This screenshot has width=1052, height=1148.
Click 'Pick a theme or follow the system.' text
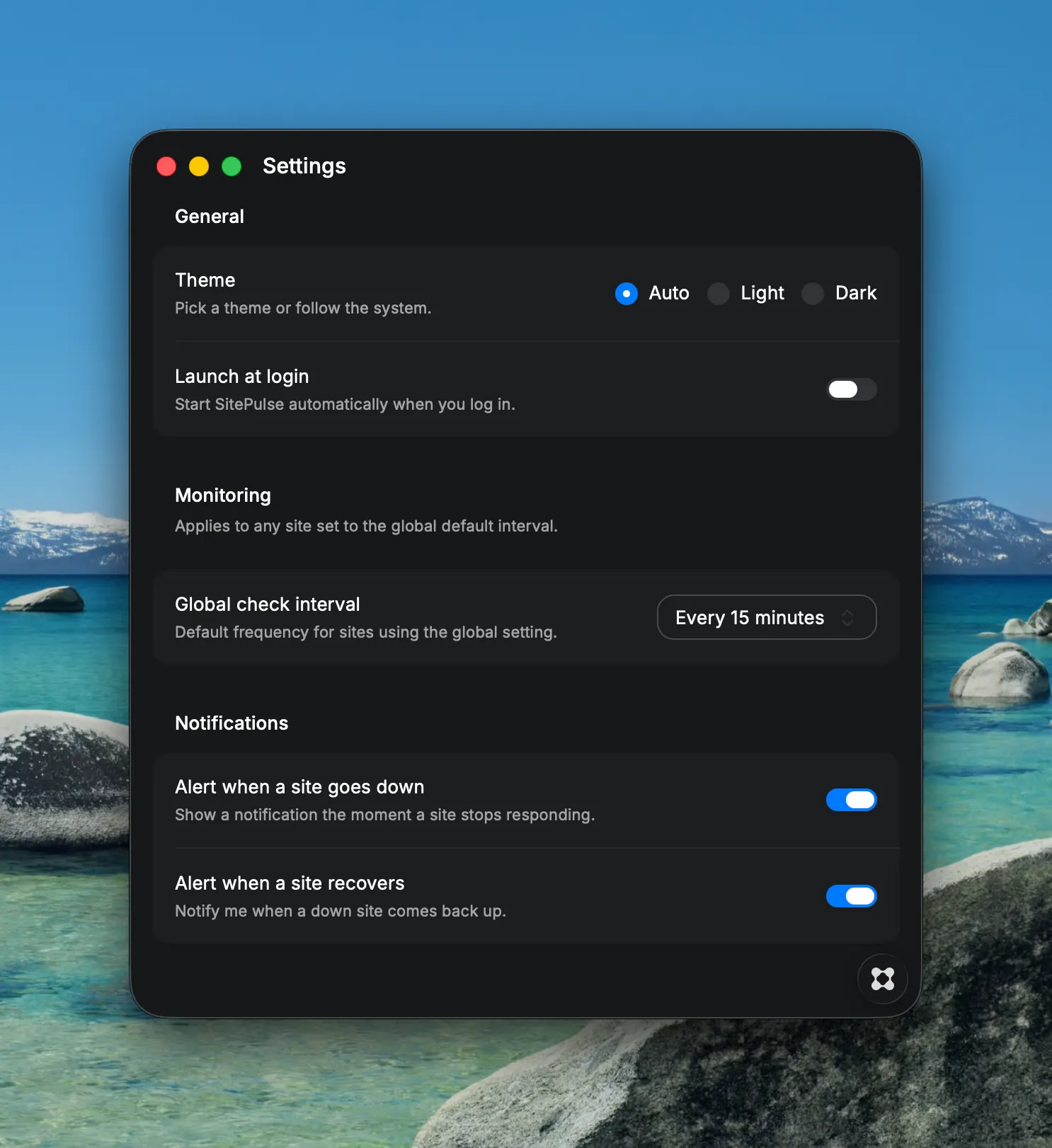tap(303, 308)
